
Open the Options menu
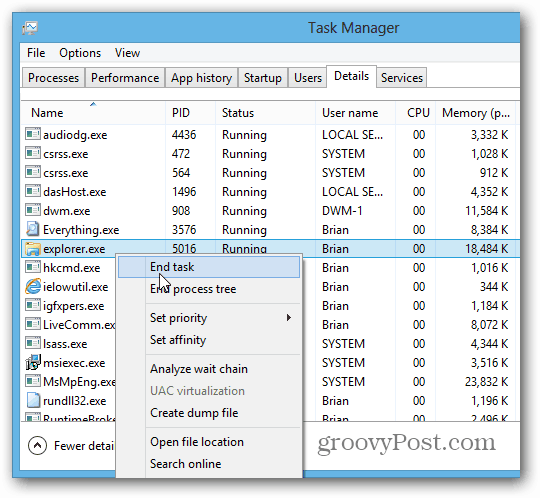point(80,53)
